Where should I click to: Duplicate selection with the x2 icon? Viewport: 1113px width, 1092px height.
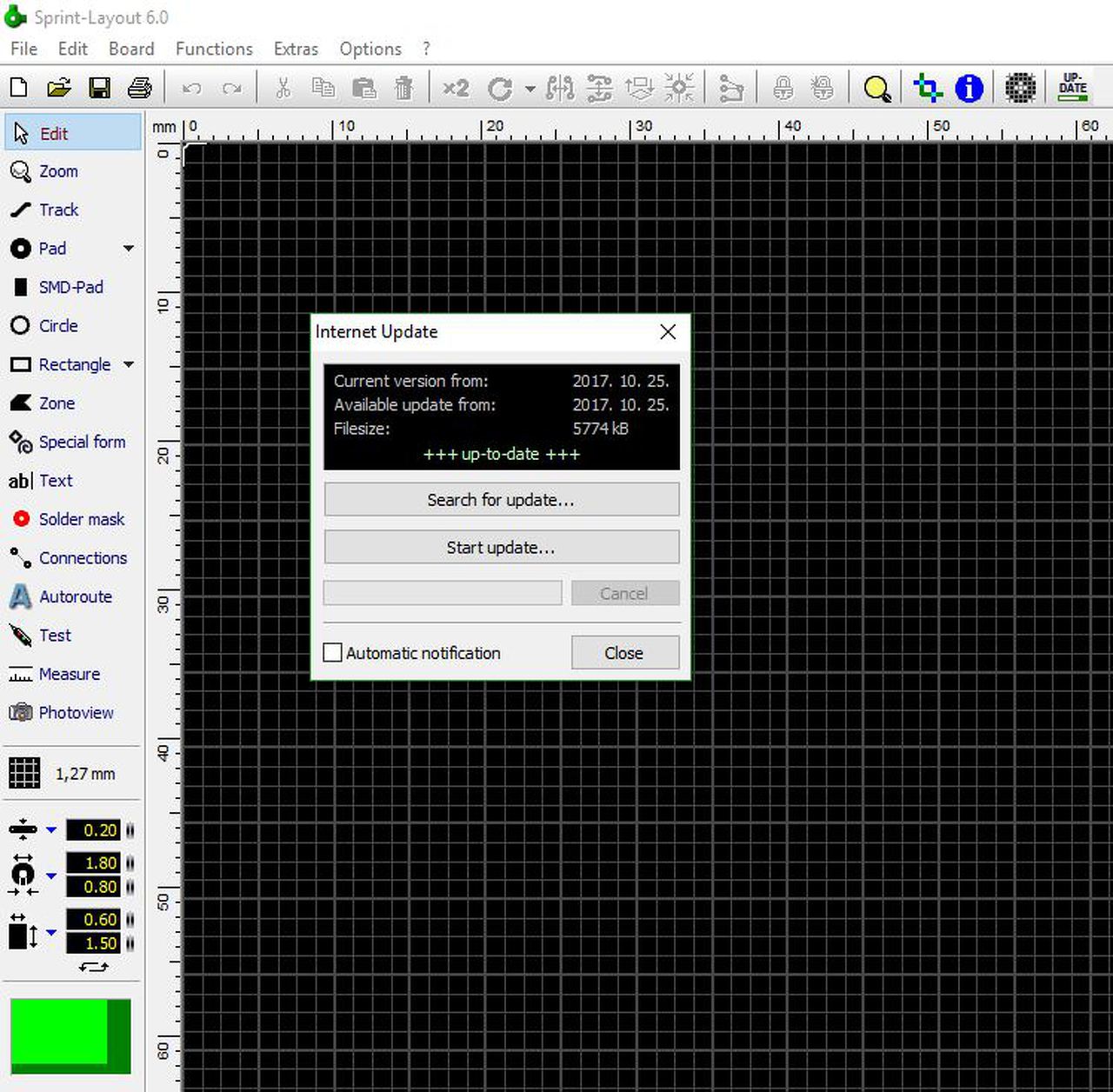point(456,88)
